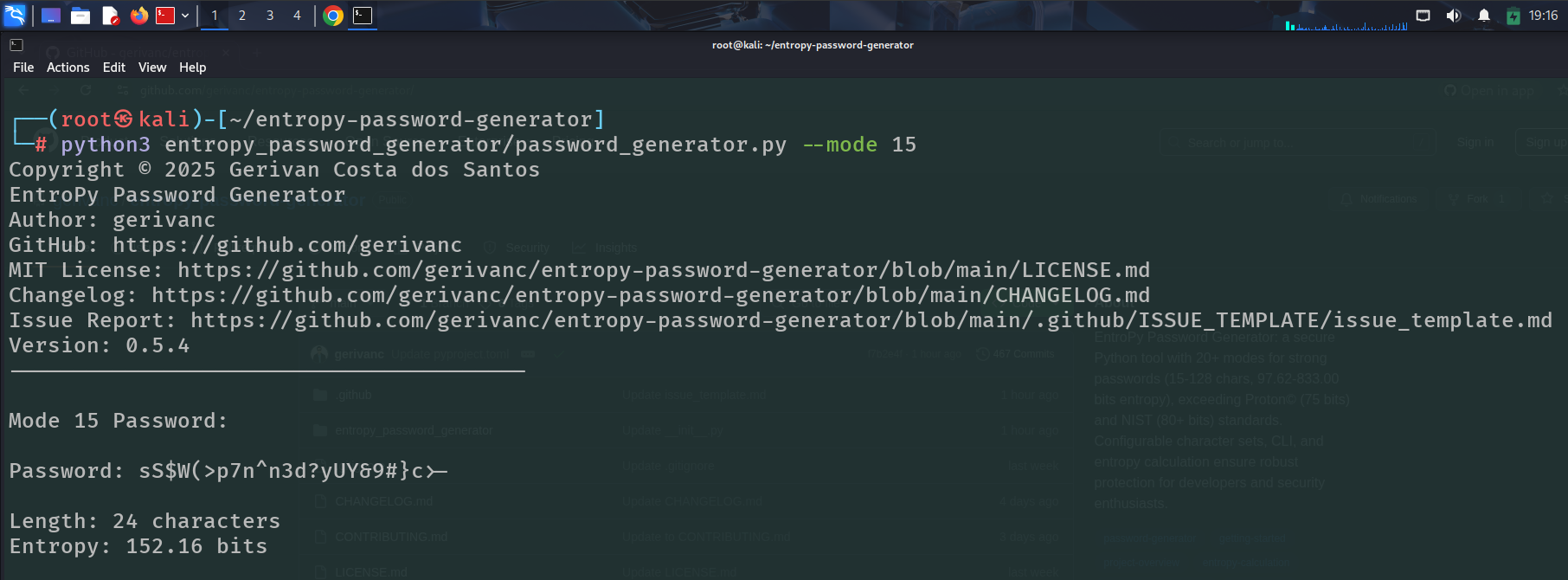Open the file manager from the panel
The image size is (1568, 580).
pos(80,16)
